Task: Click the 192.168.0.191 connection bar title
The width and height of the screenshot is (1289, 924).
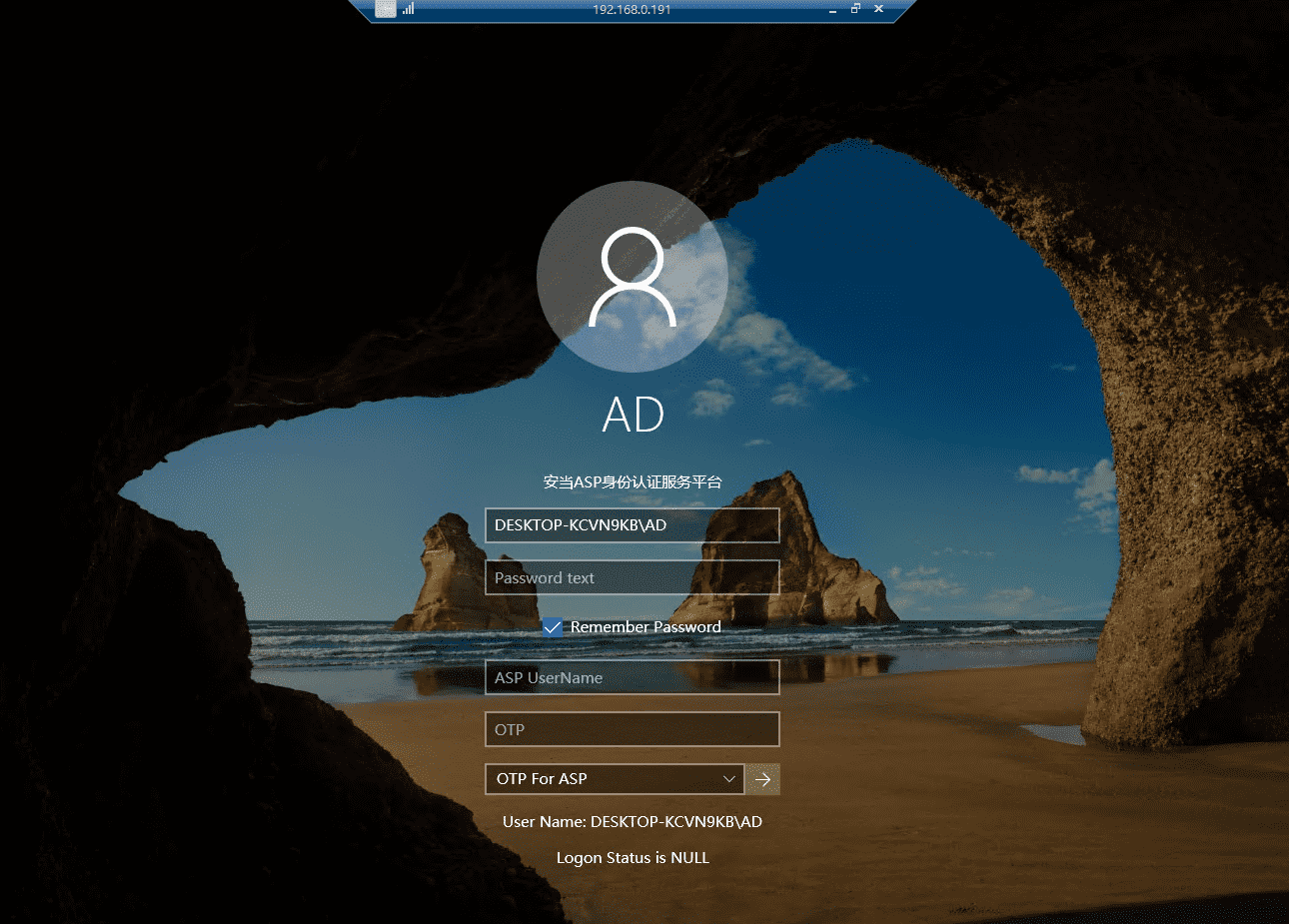Action: pyautogui.click(x=632, y=9)
